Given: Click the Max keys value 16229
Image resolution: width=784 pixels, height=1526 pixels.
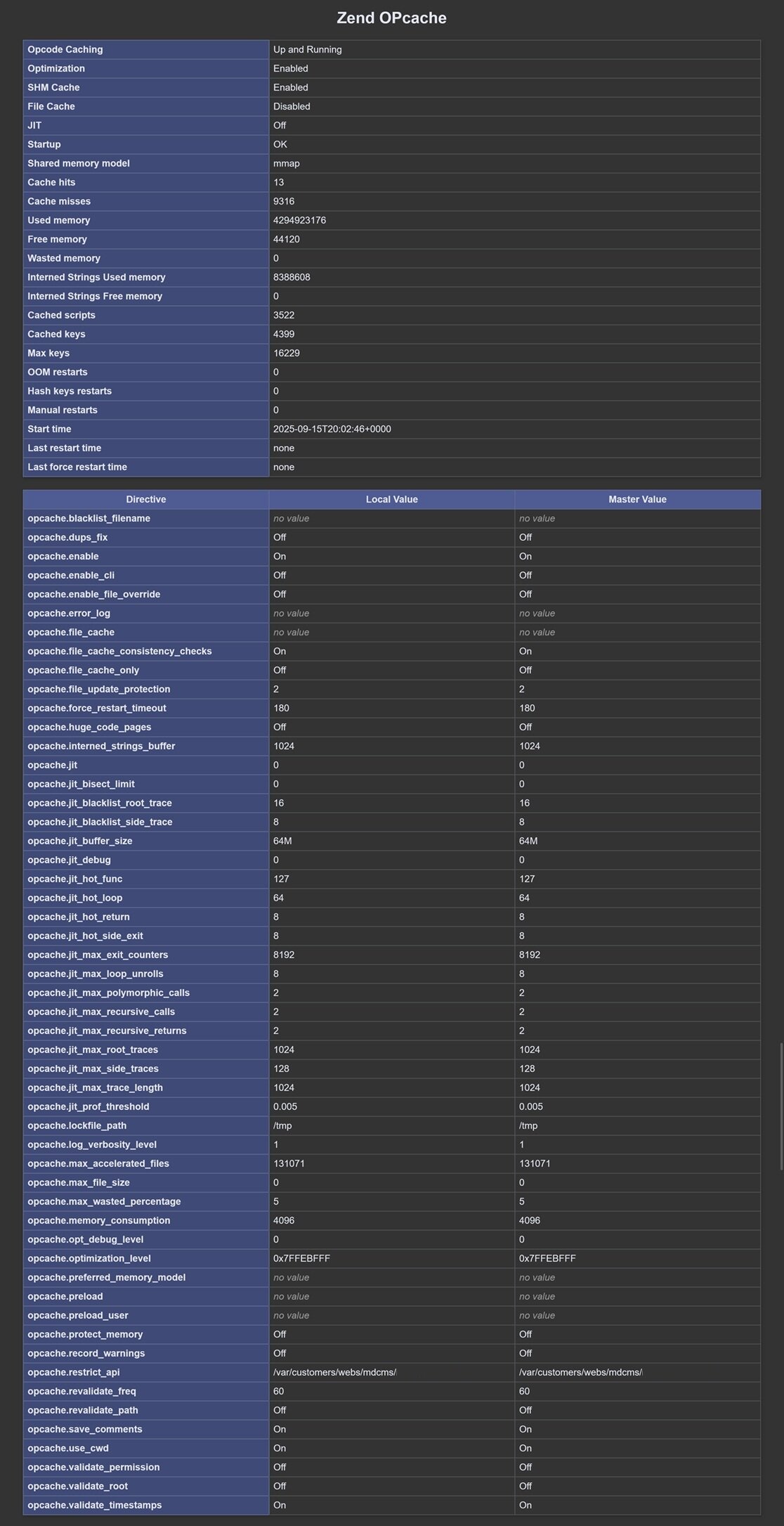Looking at the screenshot, I should [x=286, y=354].
